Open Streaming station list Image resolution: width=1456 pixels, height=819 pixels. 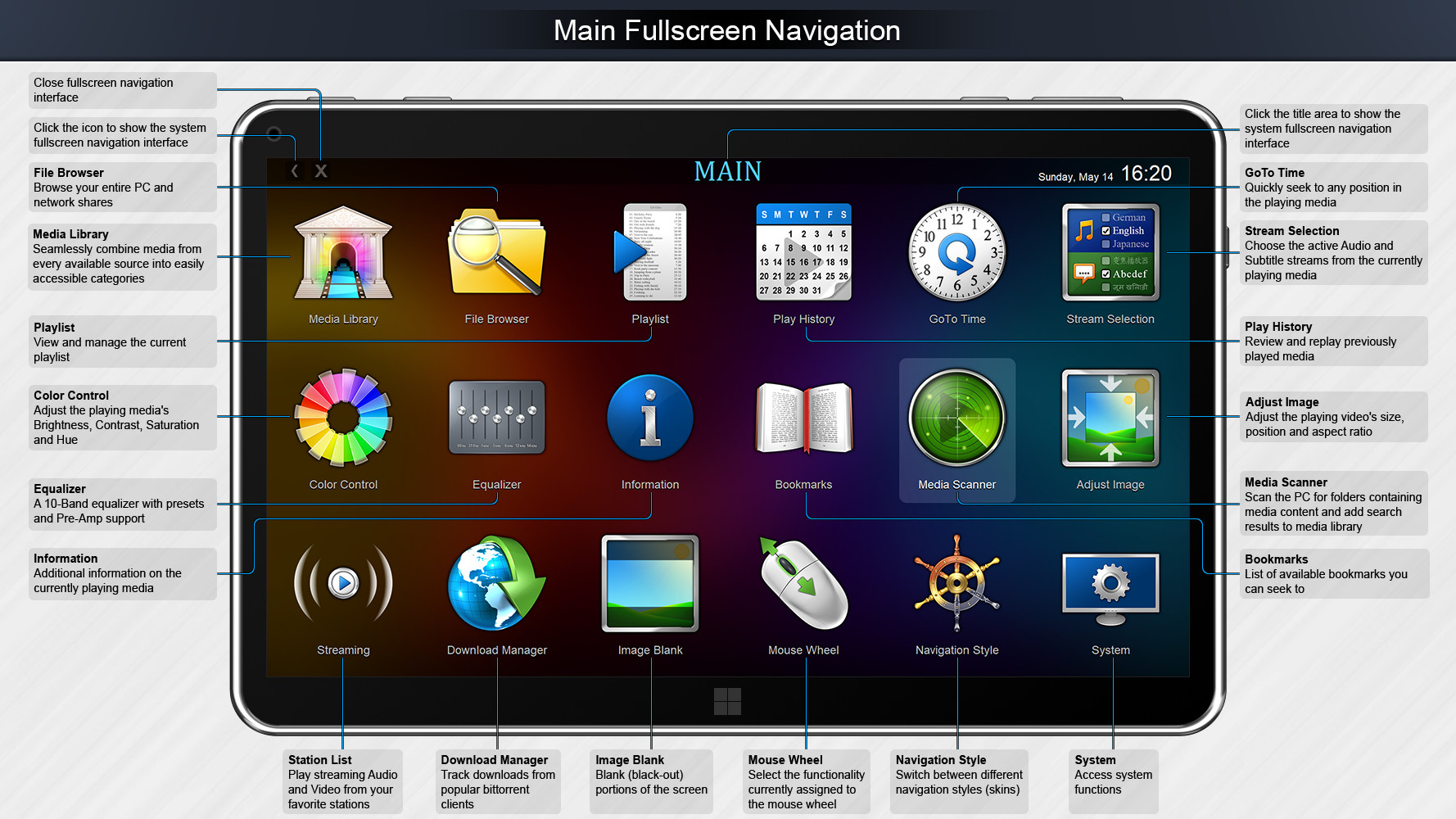[343, 584]
